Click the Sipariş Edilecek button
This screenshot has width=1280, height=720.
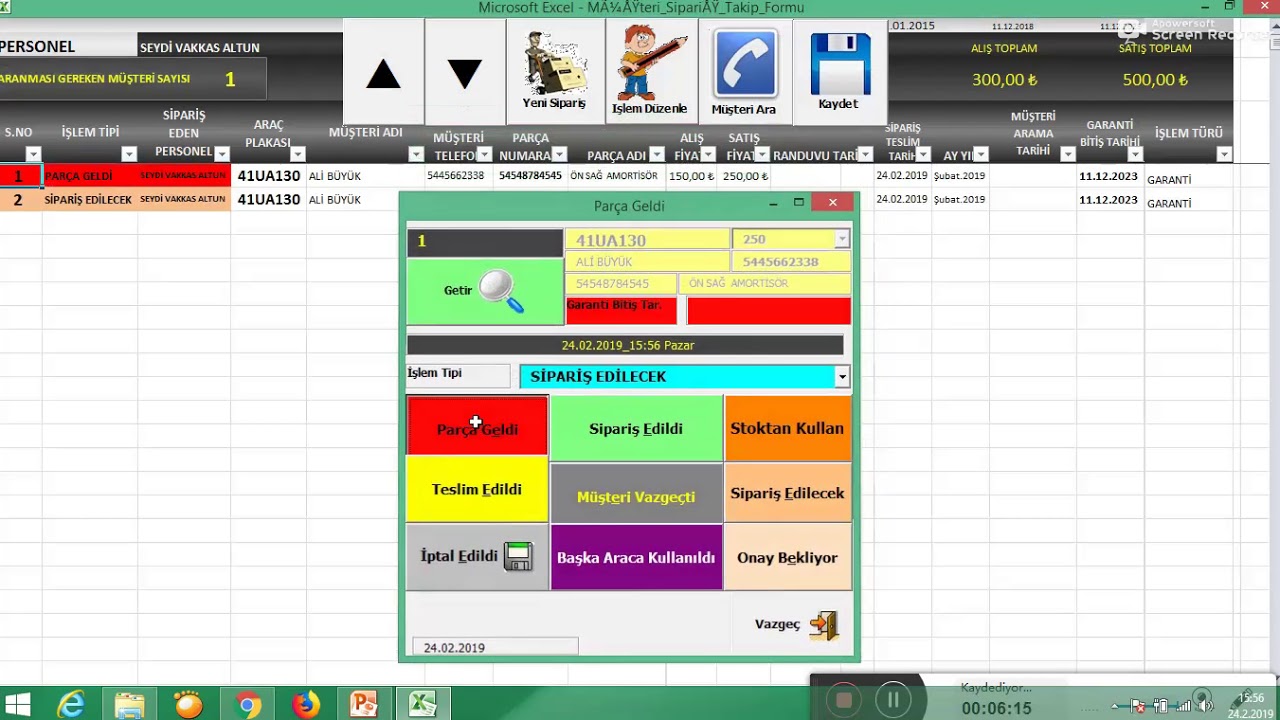click(x=788, y=493)
